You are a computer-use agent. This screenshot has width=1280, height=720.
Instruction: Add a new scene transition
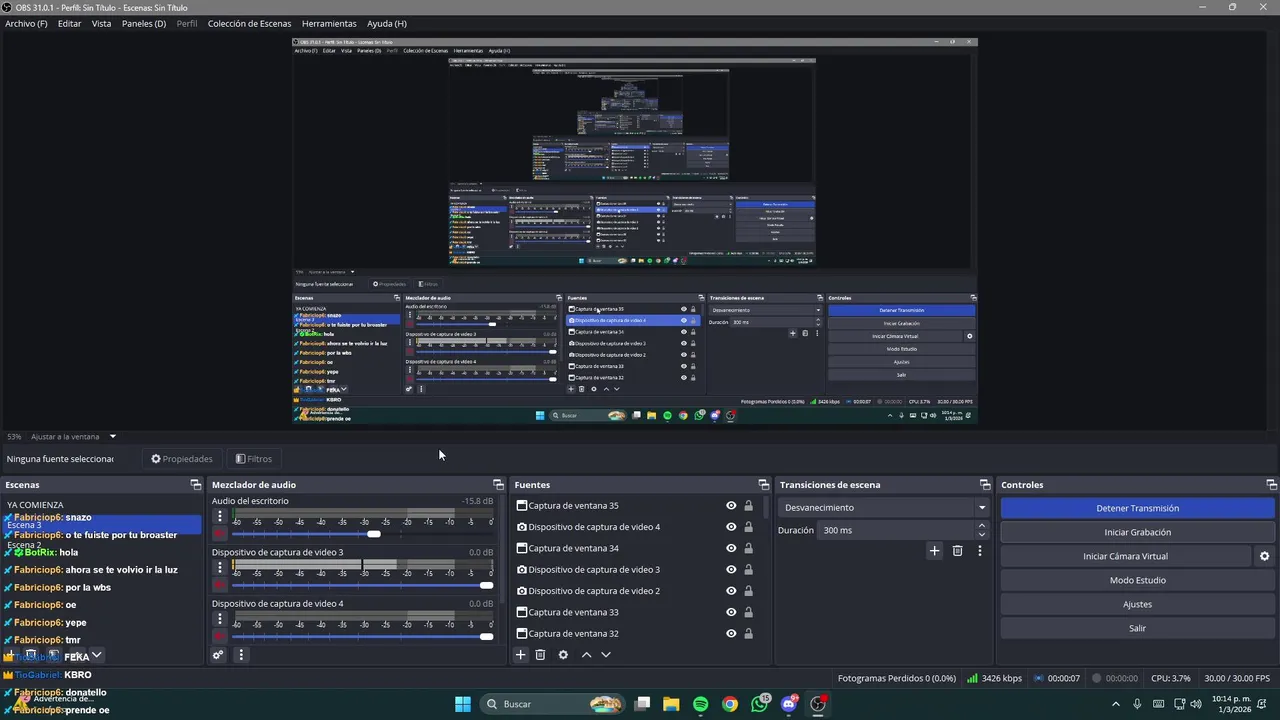click(934, 551)
